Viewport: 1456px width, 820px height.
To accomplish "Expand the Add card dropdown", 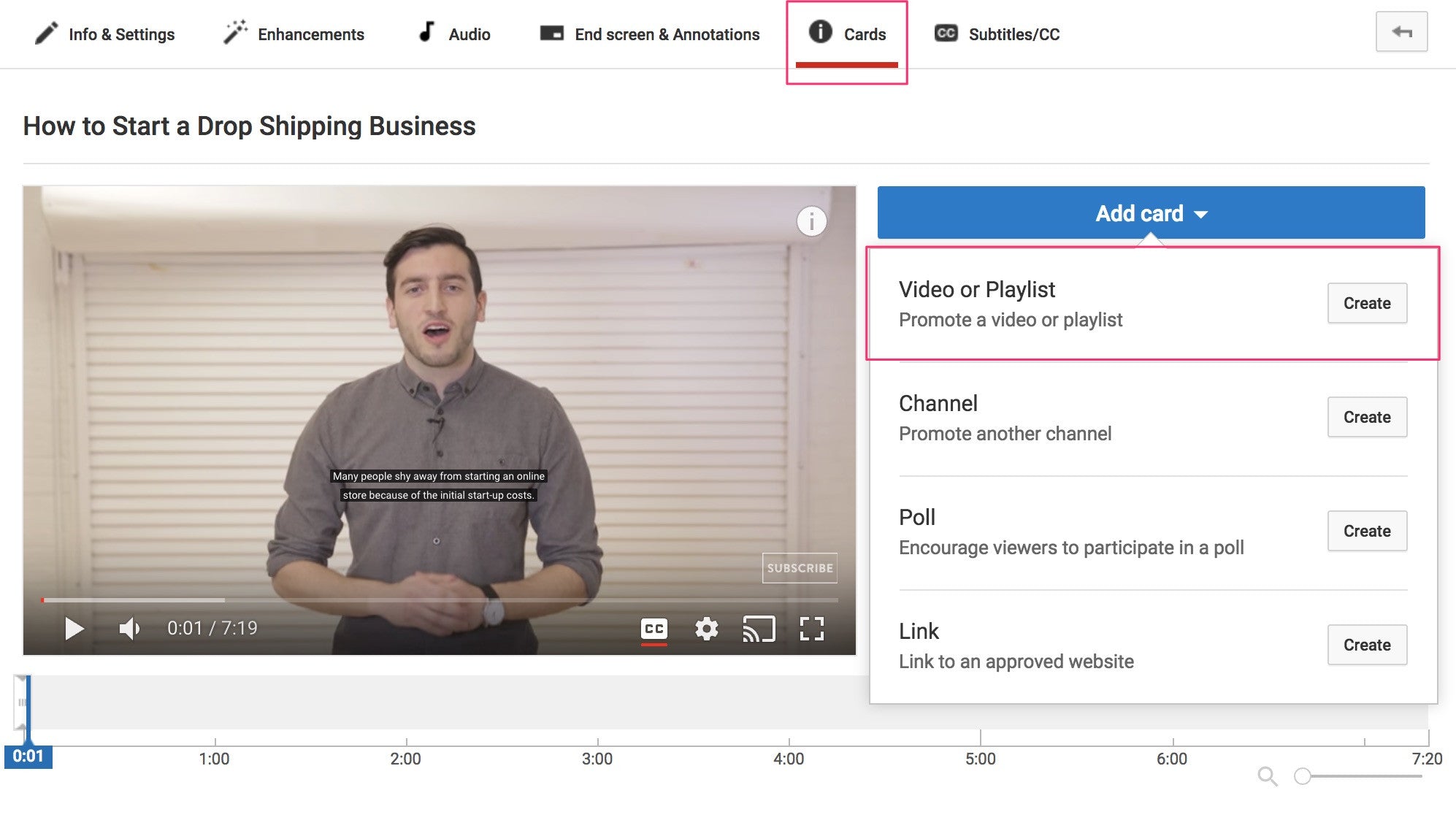I will click(1151, 213).
